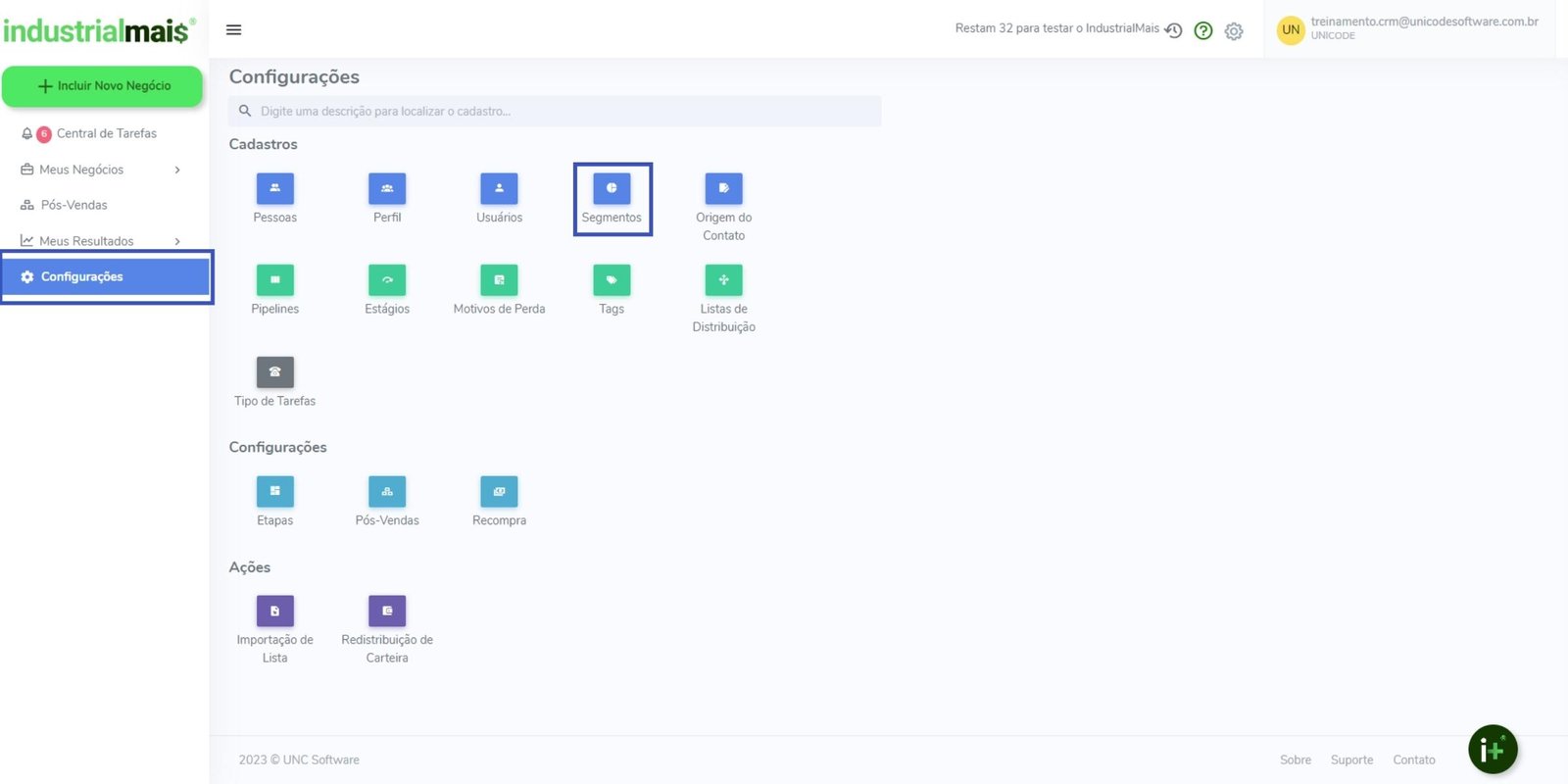The height and width of the screenshot is (784, 1568).
Task: Open the Segmentos icon
Action: [612, 189]
